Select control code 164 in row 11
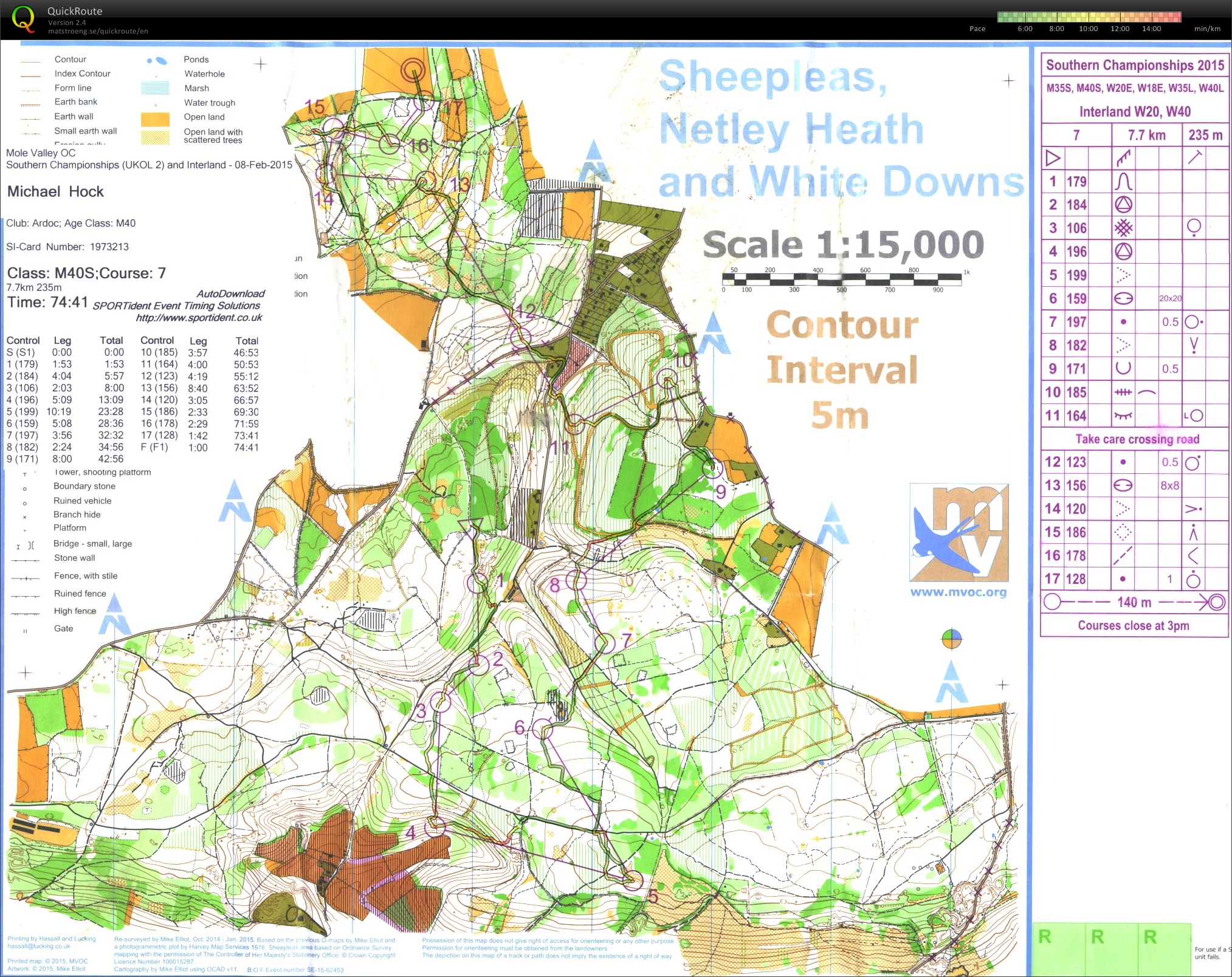1232x977 pixels. (1076, 416)
